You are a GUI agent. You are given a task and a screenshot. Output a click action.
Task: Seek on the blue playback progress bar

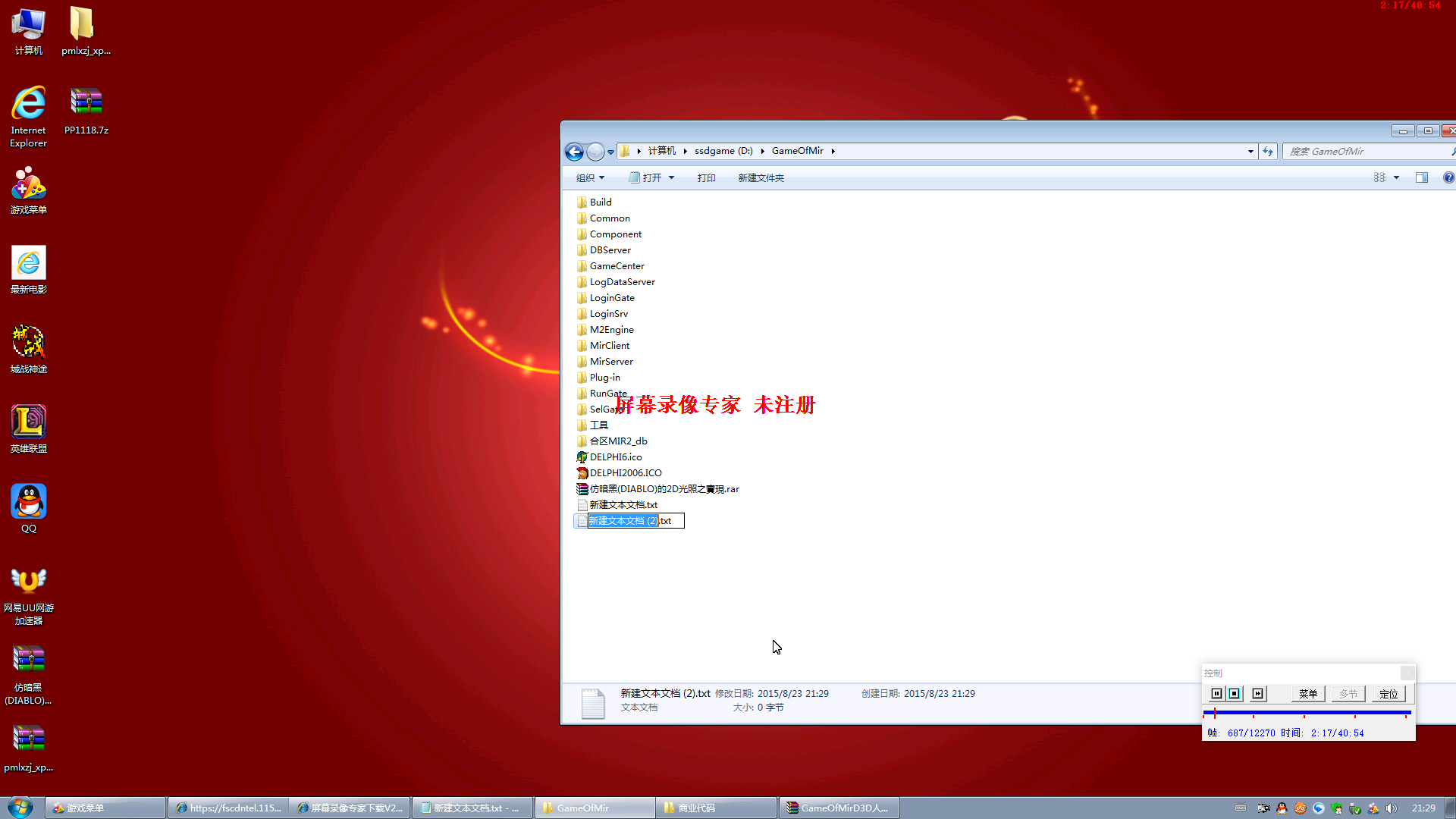coord(1307,713)
